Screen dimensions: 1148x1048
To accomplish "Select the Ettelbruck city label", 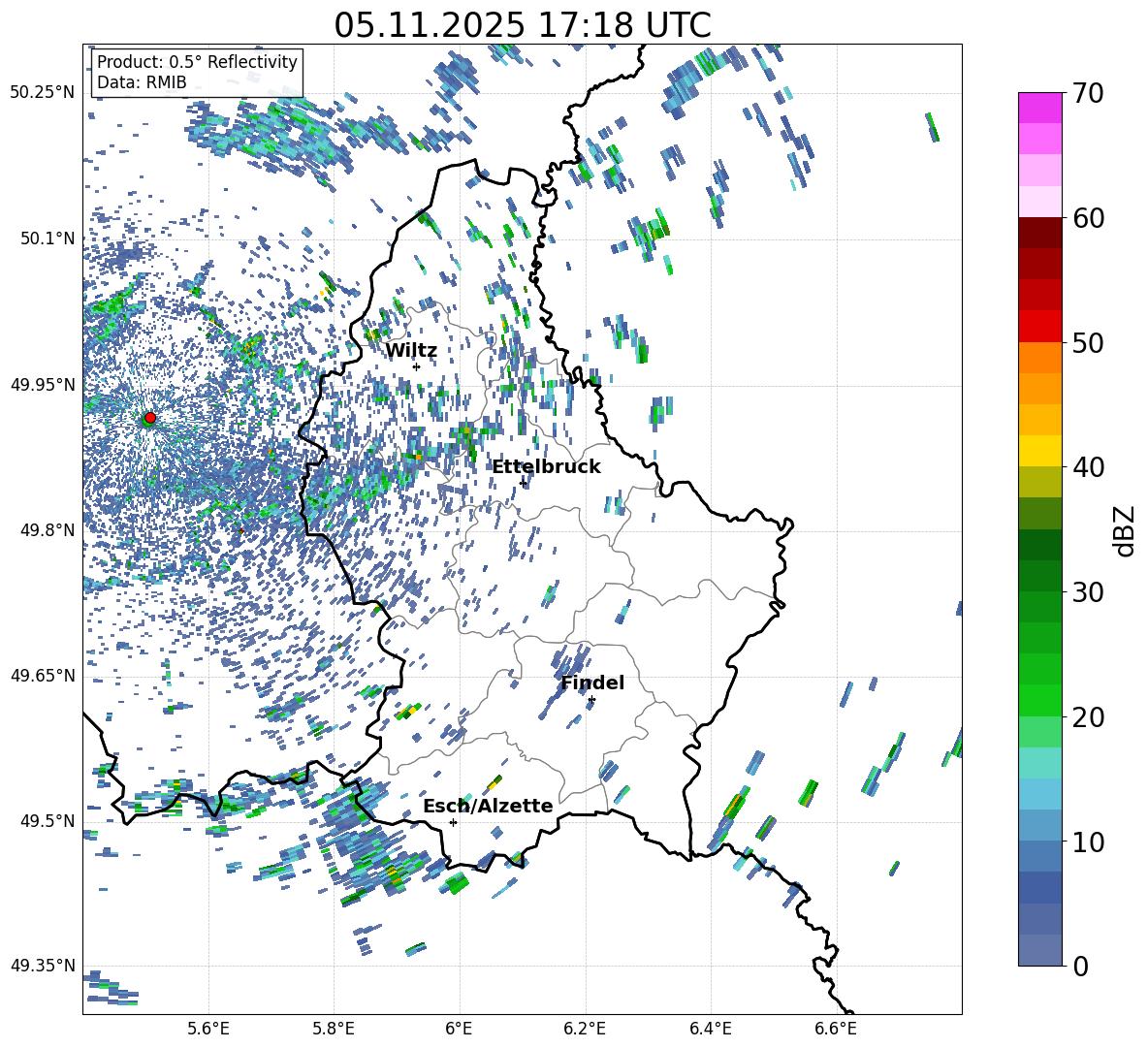I will coord(546,467).
